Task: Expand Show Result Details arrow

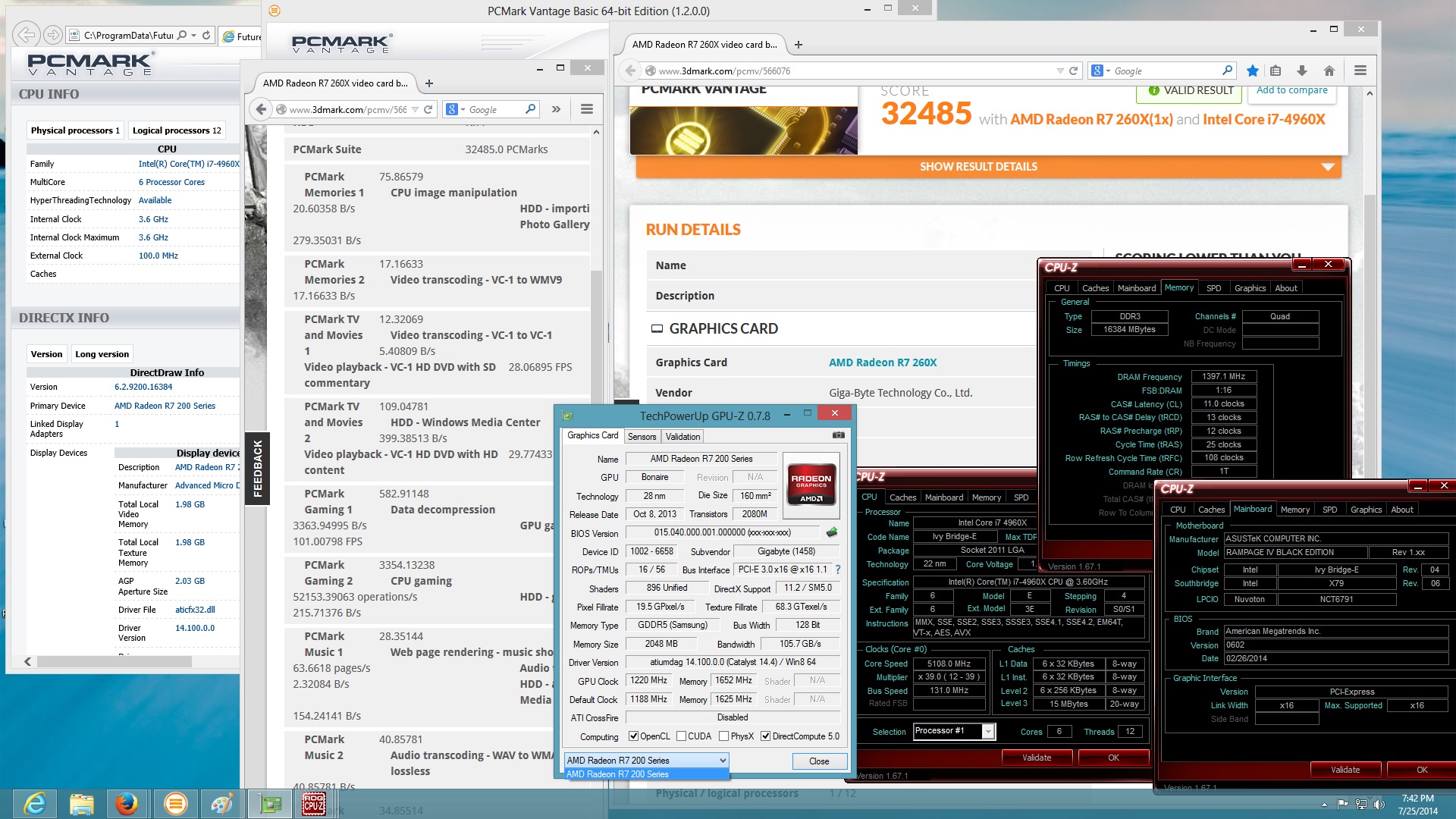Action: tap(1328, 167)
